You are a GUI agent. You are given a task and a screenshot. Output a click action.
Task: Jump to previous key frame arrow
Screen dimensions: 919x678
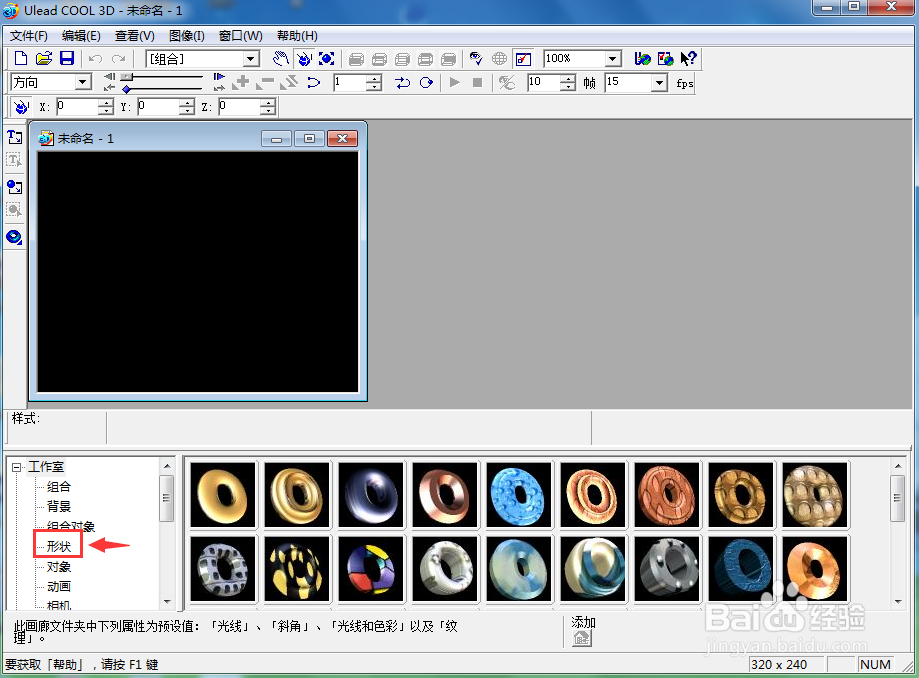(109, 88)
